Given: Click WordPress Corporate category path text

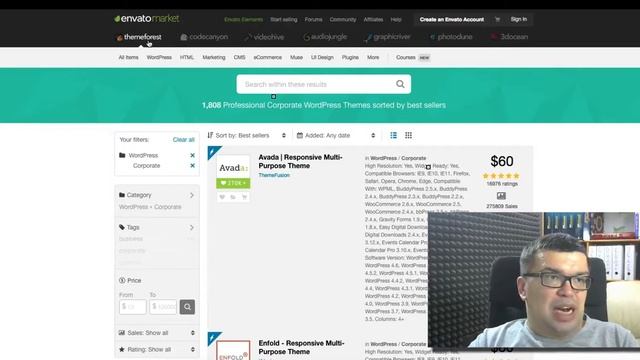Looking at the screenshot, I should point(150,207).
